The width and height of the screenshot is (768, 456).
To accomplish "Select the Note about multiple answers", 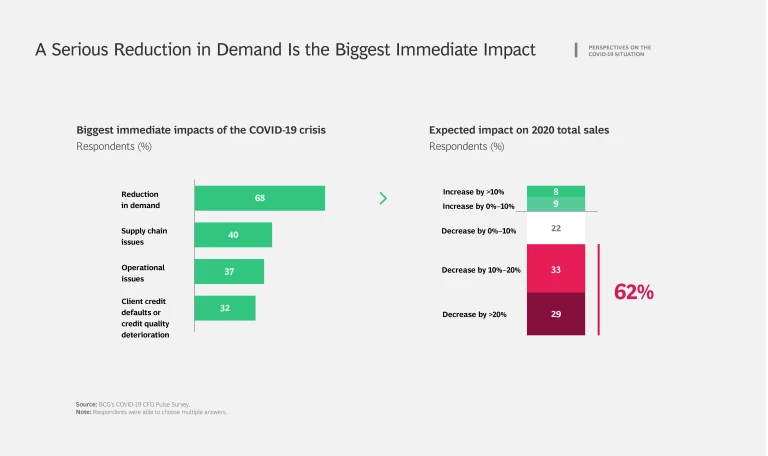I will [151, 411].
